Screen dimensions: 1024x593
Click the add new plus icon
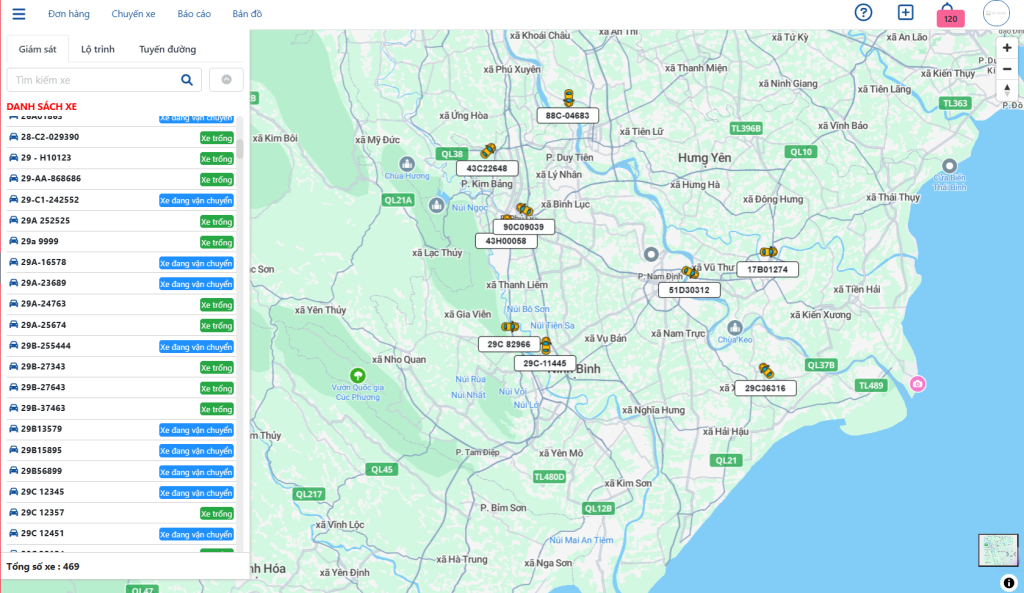[x=905, y=13]
